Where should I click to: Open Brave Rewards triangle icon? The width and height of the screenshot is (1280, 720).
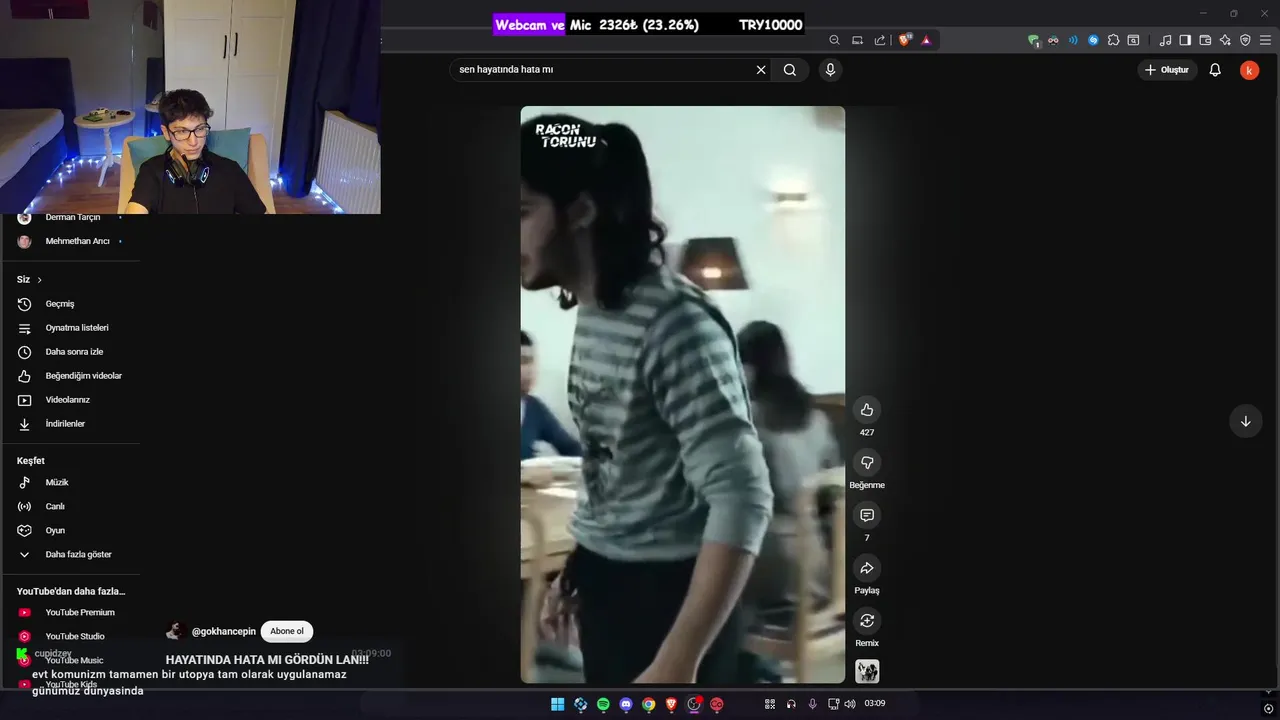[x=926, y=40]
